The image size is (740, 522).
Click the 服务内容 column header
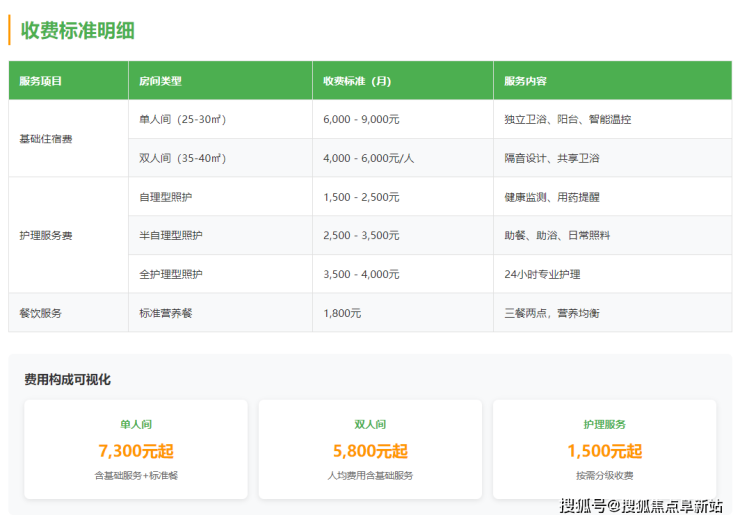[525, 81]
